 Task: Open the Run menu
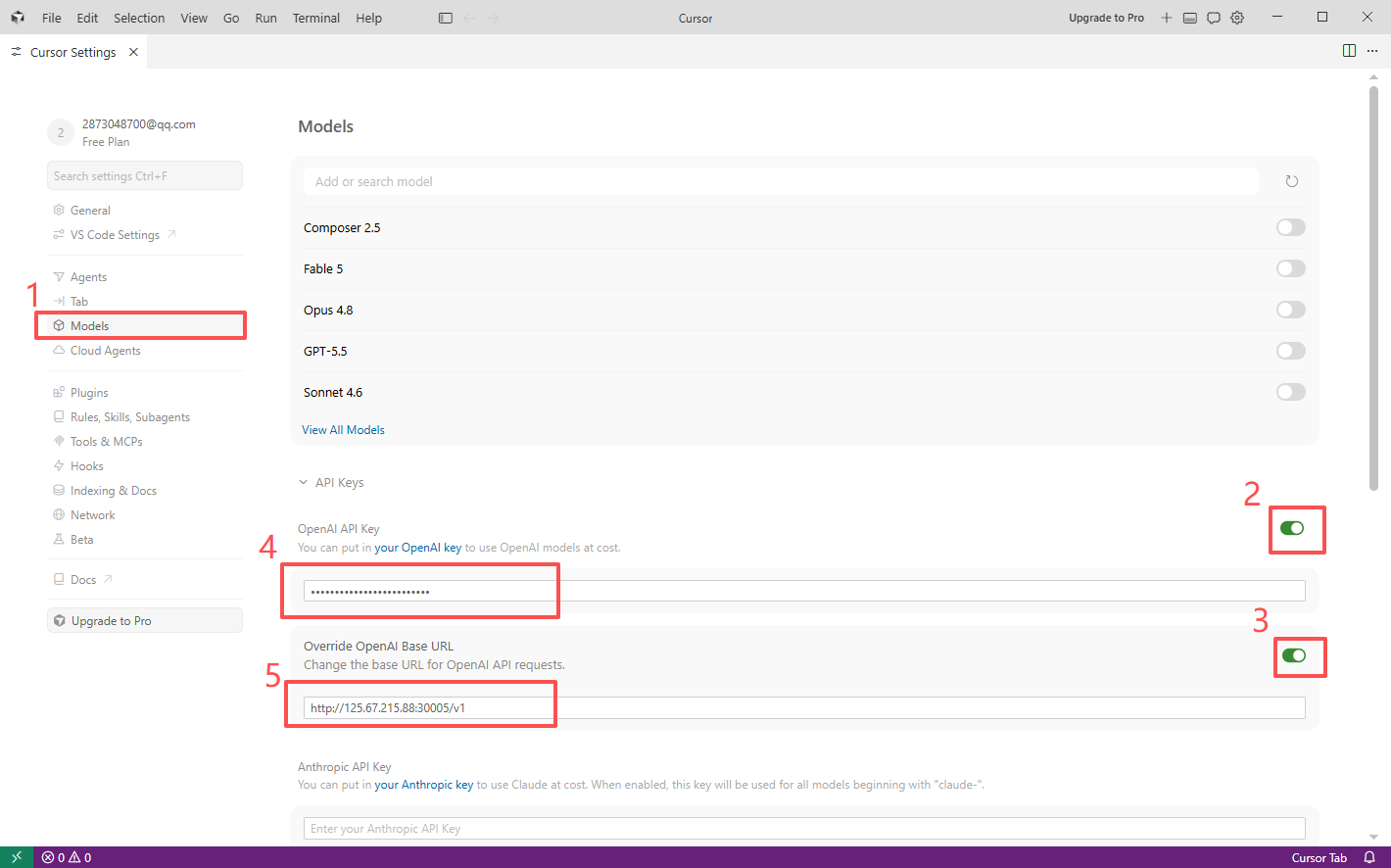[x=265, y=18]
